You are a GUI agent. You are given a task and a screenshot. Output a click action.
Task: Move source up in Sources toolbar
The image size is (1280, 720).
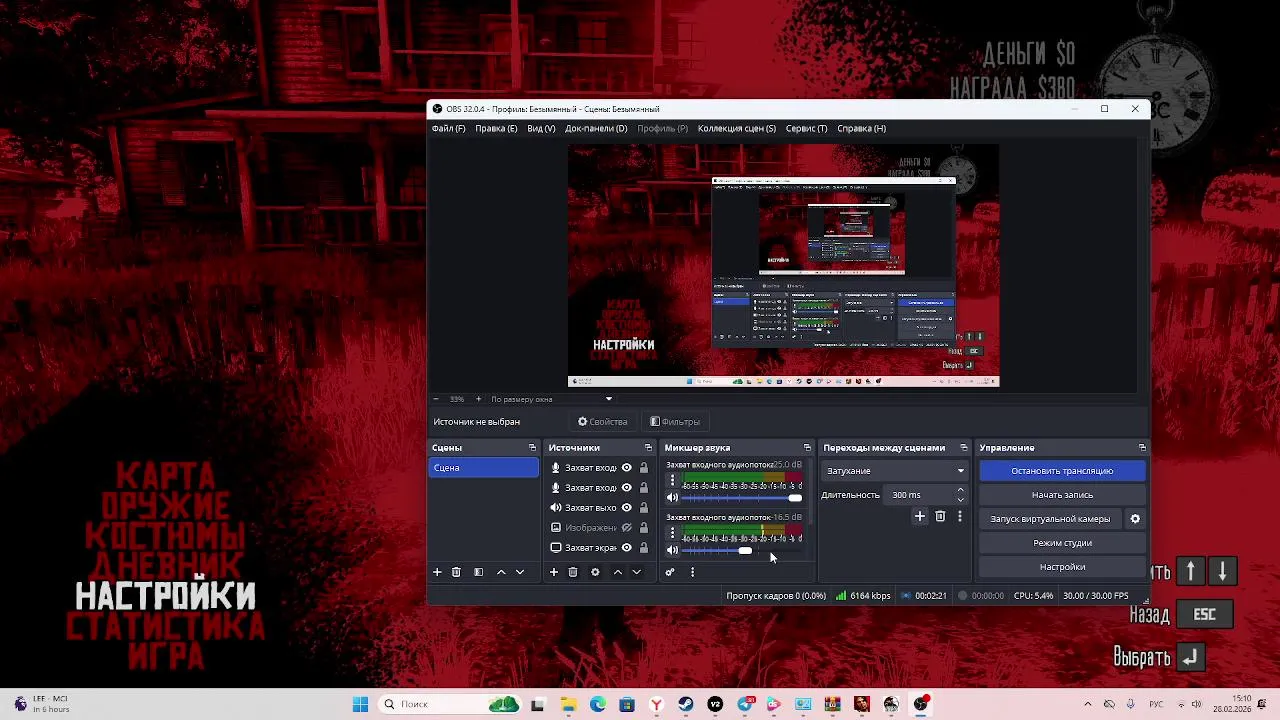pos(617,572)
